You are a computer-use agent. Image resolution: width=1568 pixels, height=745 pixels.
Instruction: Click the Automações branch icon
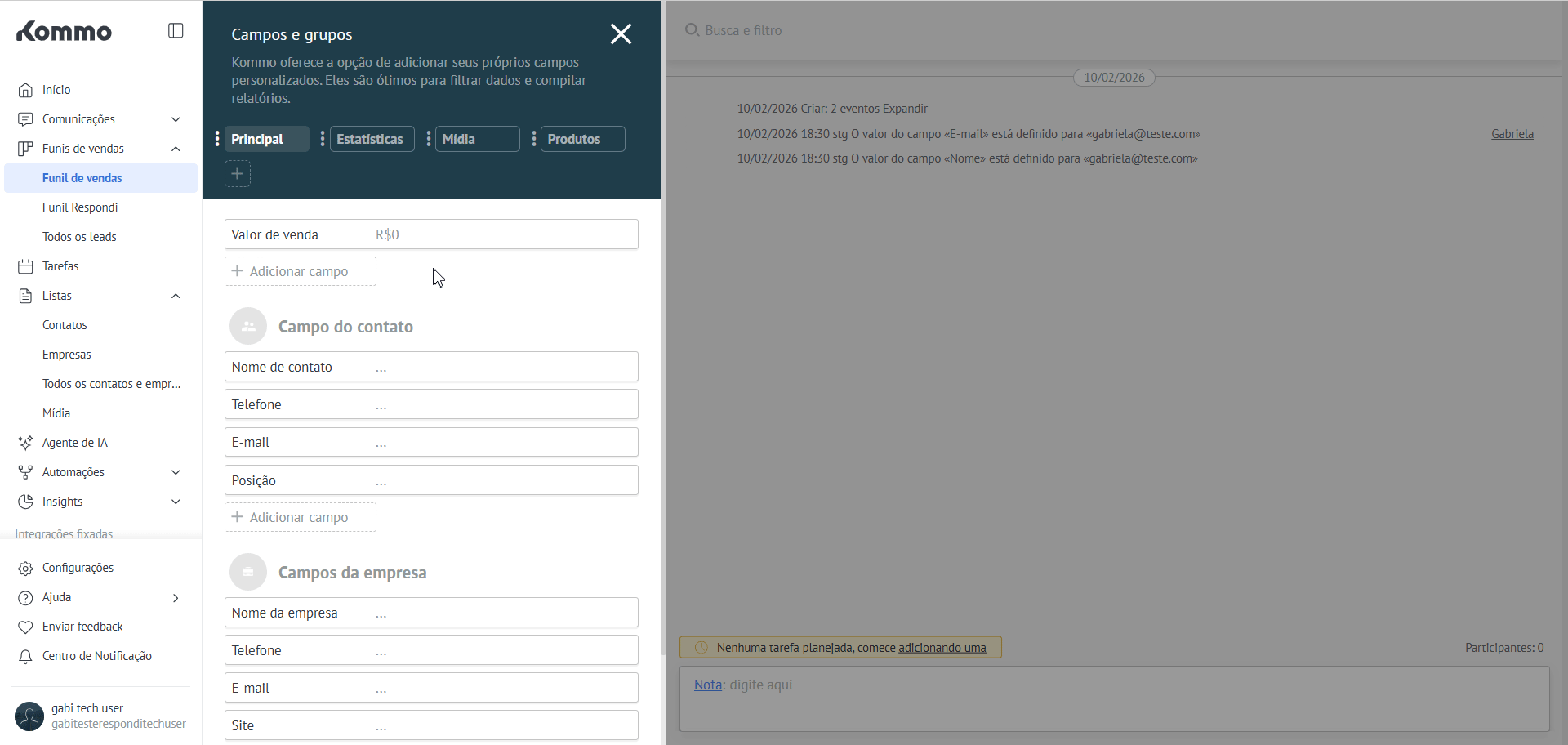tap(25, 472)
